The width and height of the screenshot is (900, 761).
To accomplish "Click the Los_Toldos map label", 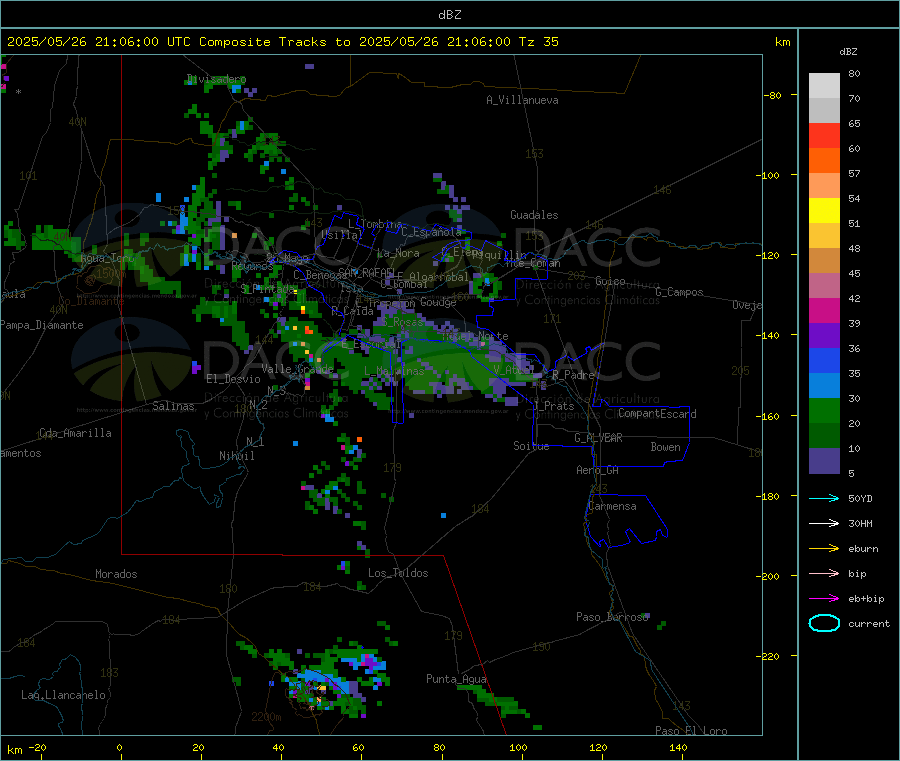I will (398, 573).
